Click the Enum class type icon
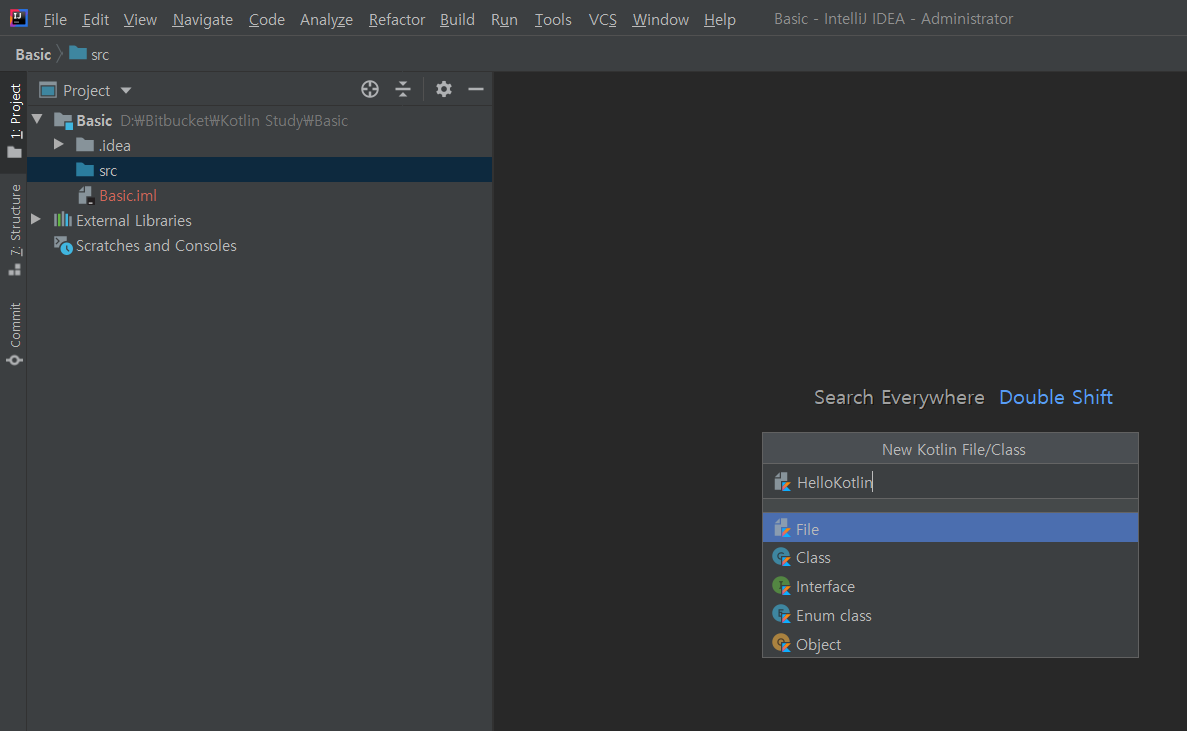 (781, 614)
